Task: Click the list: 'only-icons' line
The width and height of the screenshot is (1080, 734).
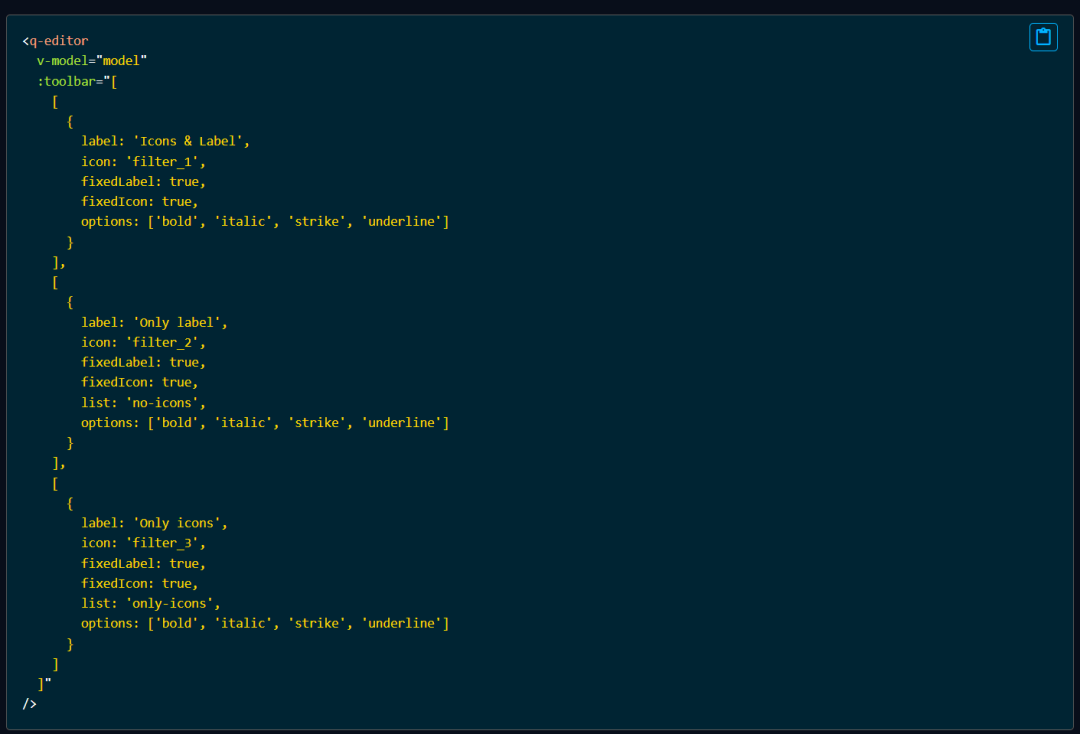Action: [x=151, y=603]
